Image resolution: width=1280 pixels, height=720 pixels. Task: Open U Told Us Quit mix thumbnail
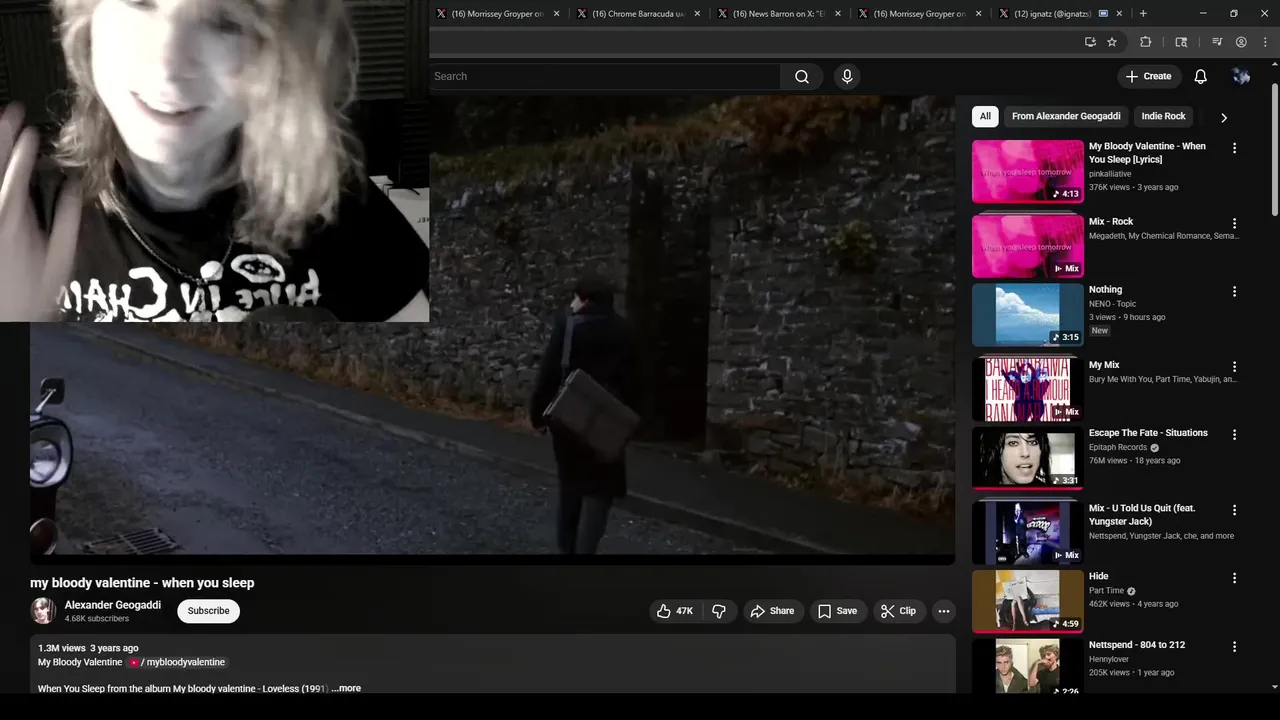click(x=1028, y=533)
